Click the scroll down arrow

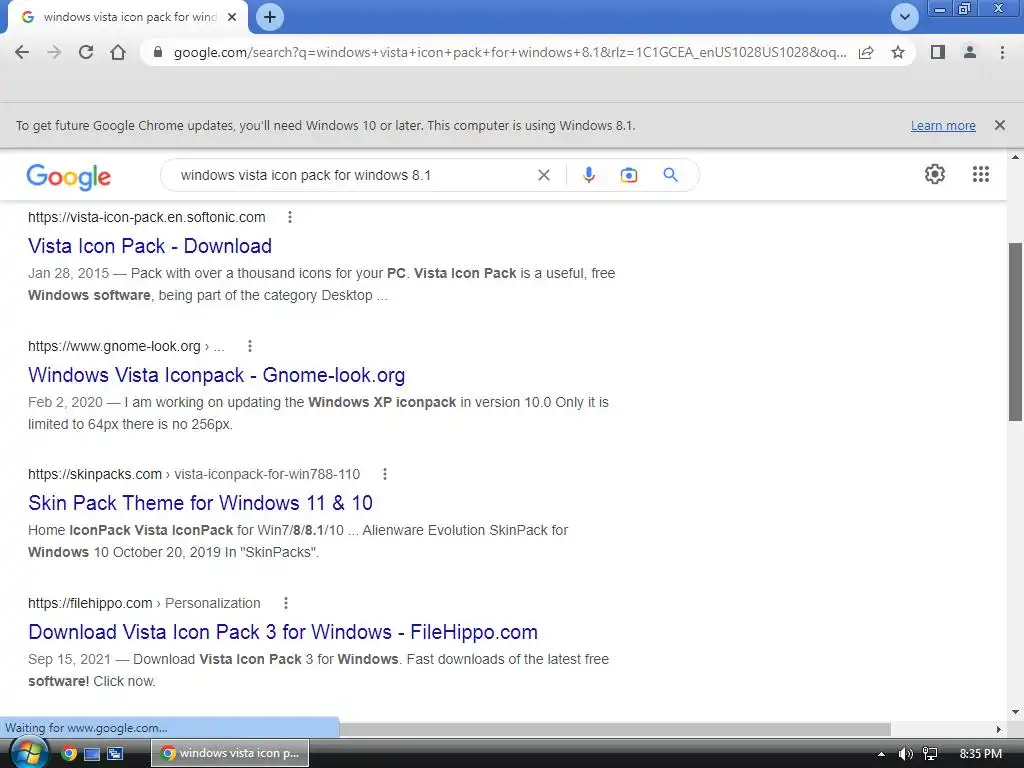tap(1015, 712)
